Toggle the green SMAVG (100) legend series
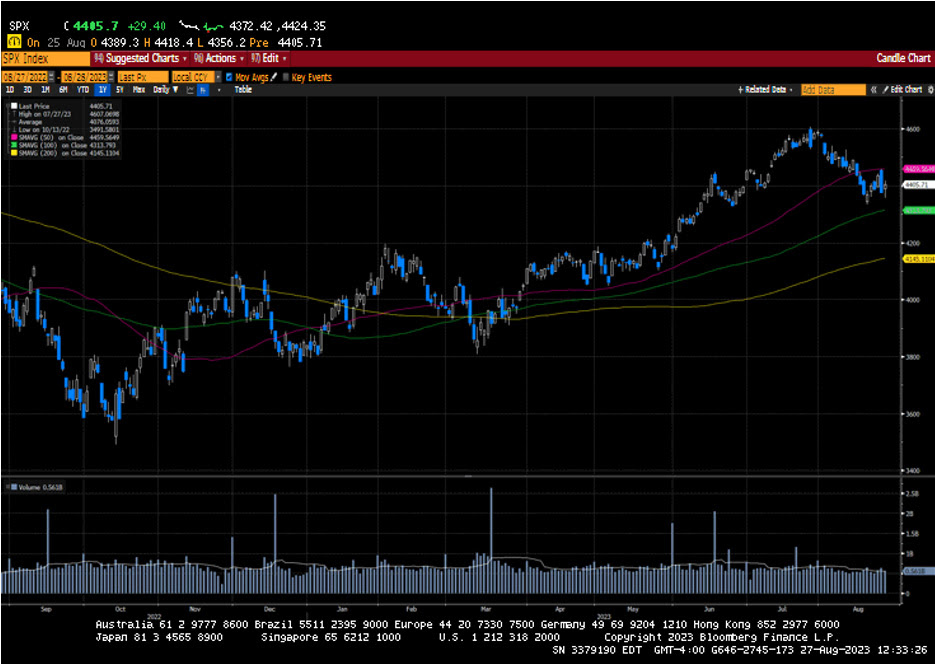This screenshot has width=935, height=664. coord(12,145)
